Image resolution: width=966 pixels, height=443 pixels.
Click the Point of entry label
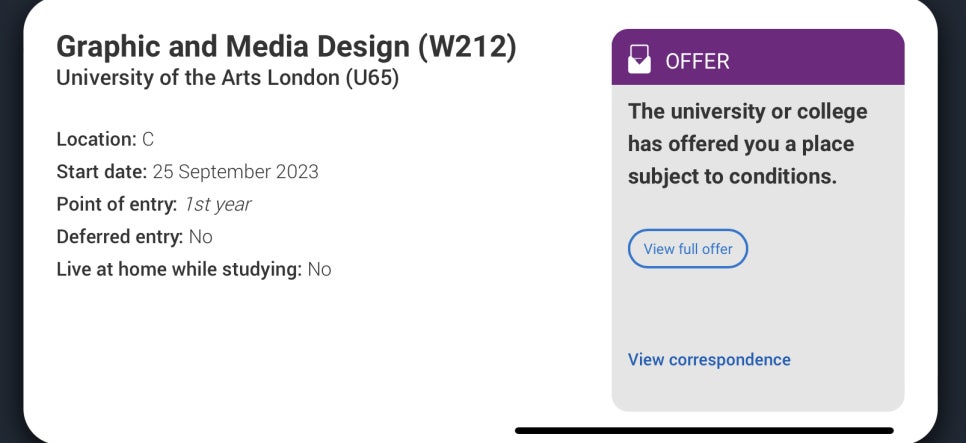(x=117, y=204)
